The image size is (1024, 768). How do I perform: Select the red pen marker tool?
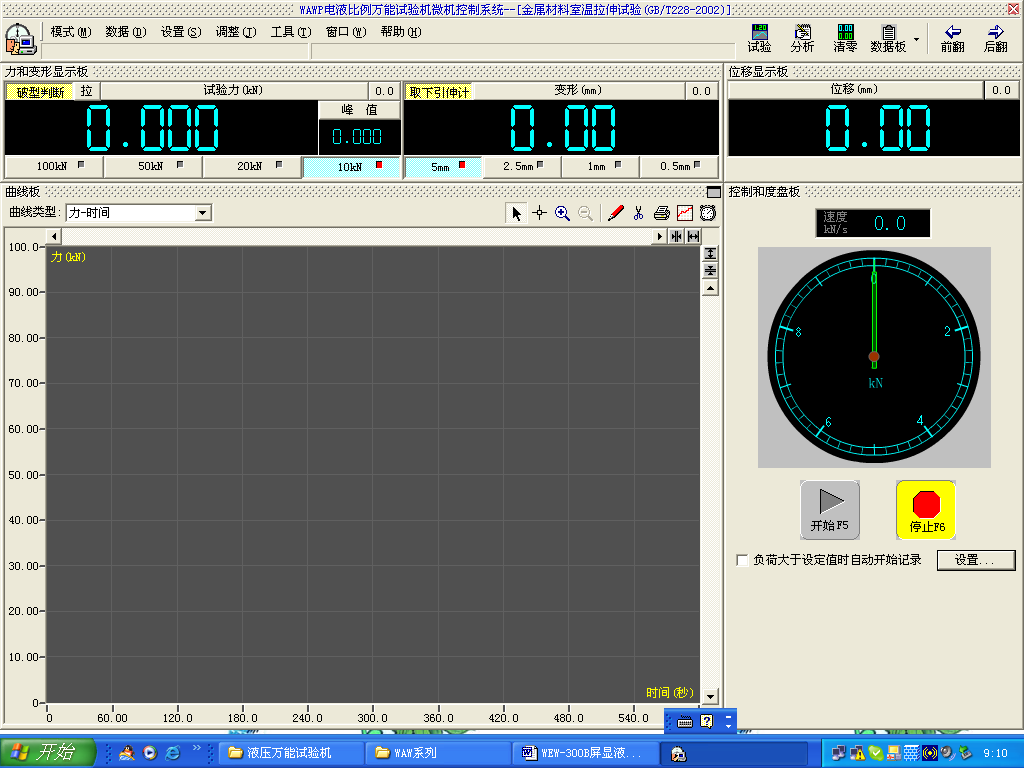tap(616, 213)
